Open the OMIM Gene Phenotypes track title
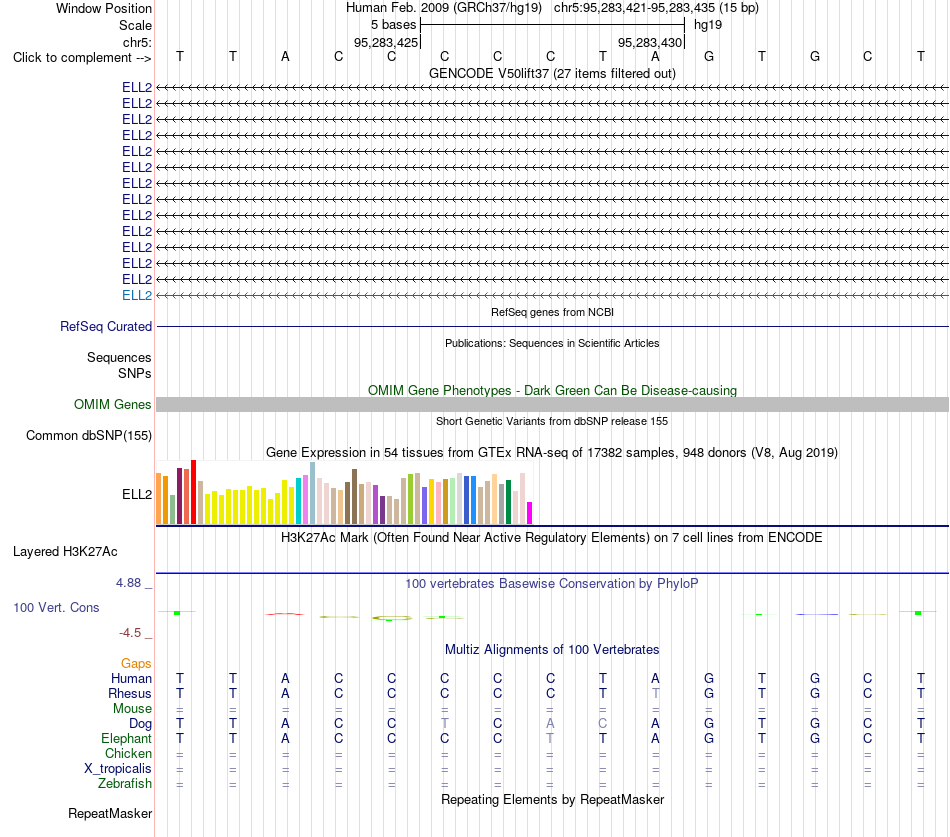 tap(552, 390)
